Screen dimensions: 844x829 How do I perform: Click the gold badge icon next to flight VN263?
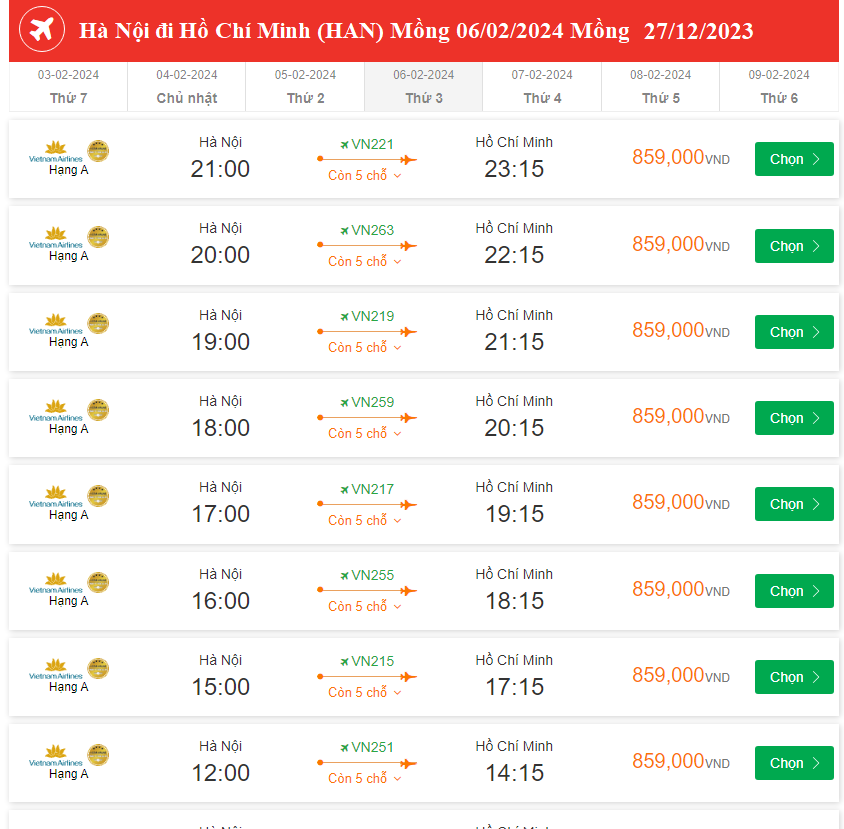pyautogui.click(x=98, y=237)
